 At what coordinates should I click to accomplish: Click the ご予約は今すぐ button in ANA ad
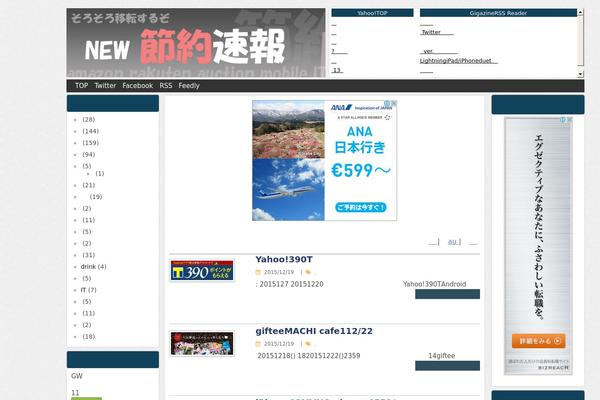(361, 207)
